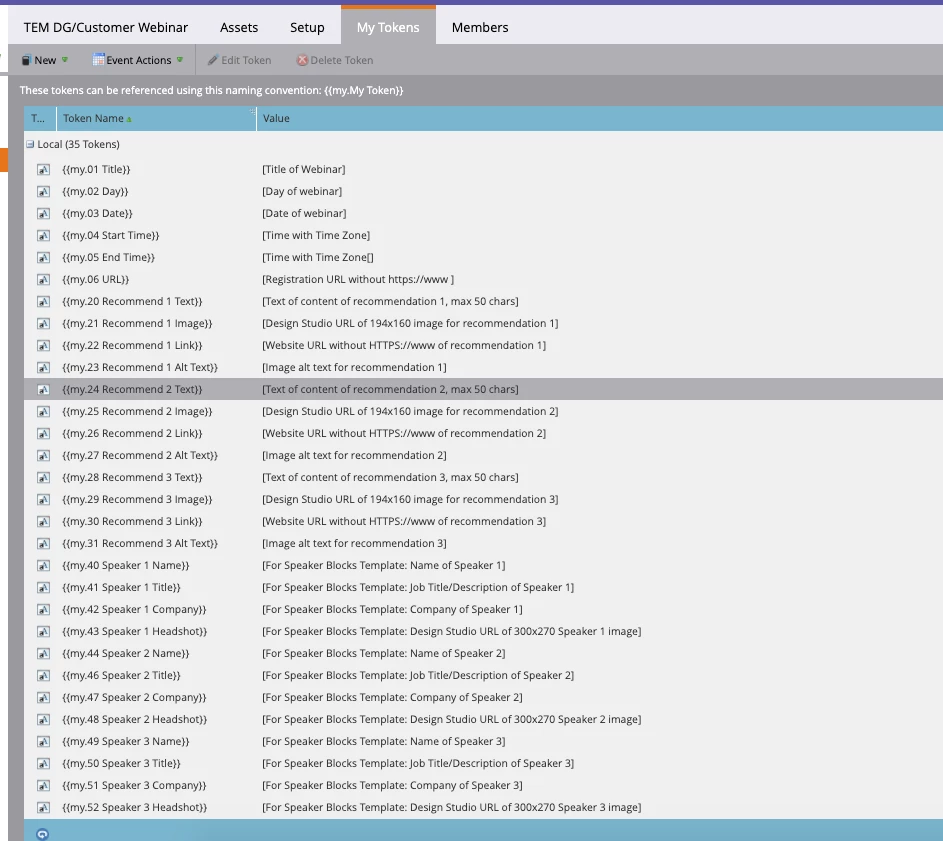943x841 pixels.
Task: Select the {{my.06 URL}} token name
Action: 96,280
